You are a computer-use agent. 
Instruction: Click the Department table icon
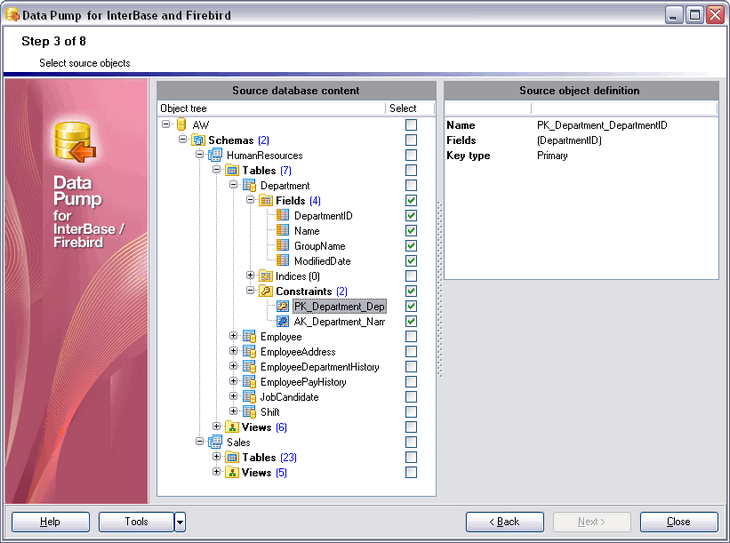pos(249,186)
